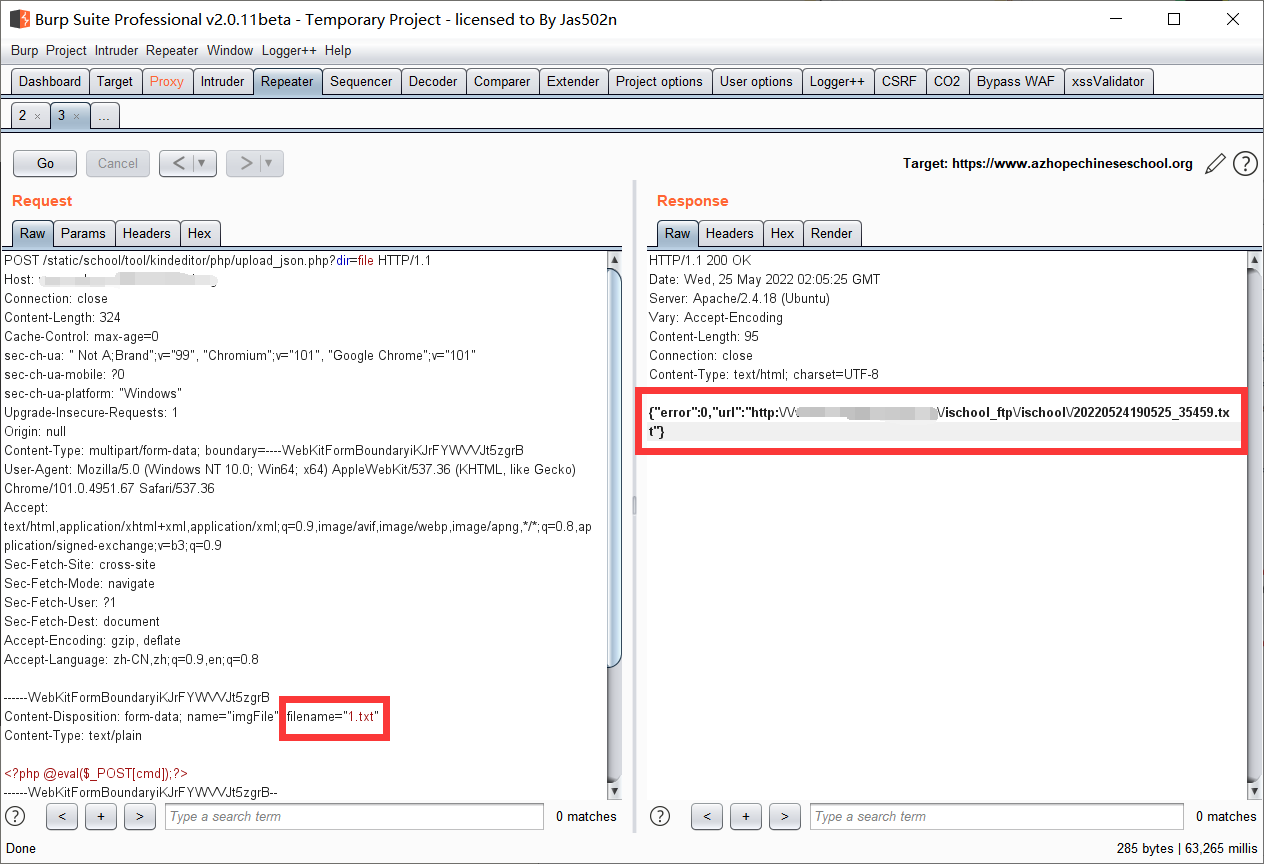The width and height of the screenshot is (1264, 864).
Task: Click the Cancel button
Action: click(118, 163)
